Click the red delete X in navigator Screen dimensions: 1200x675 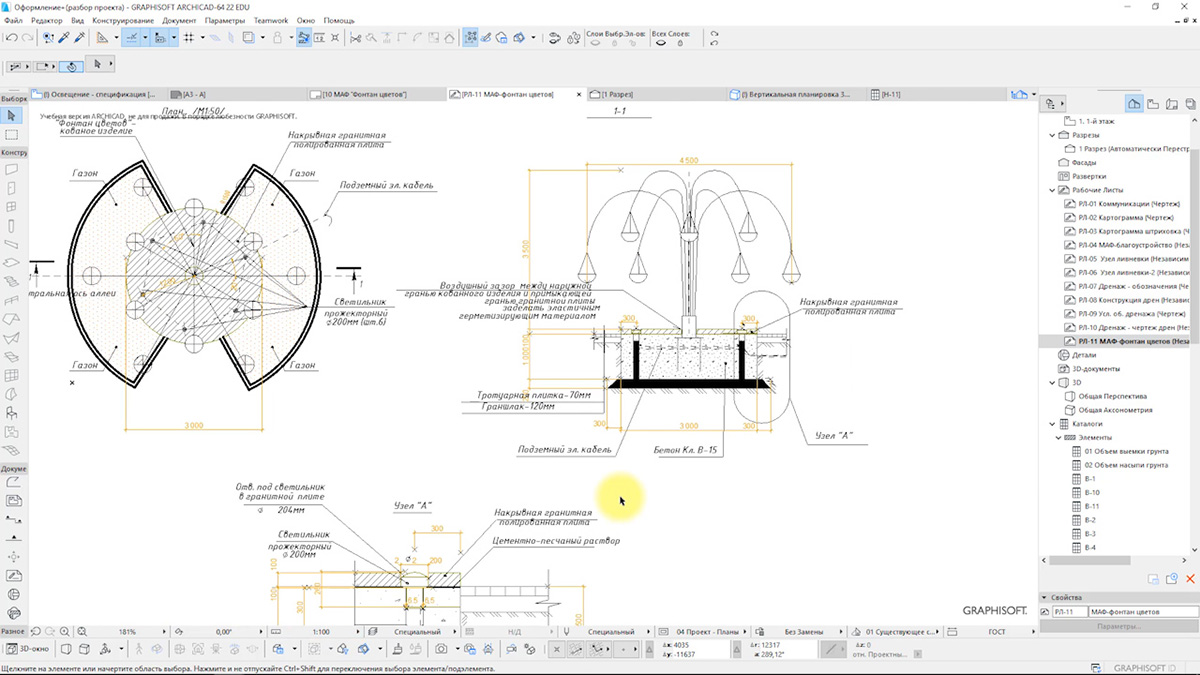[1190, 579]
